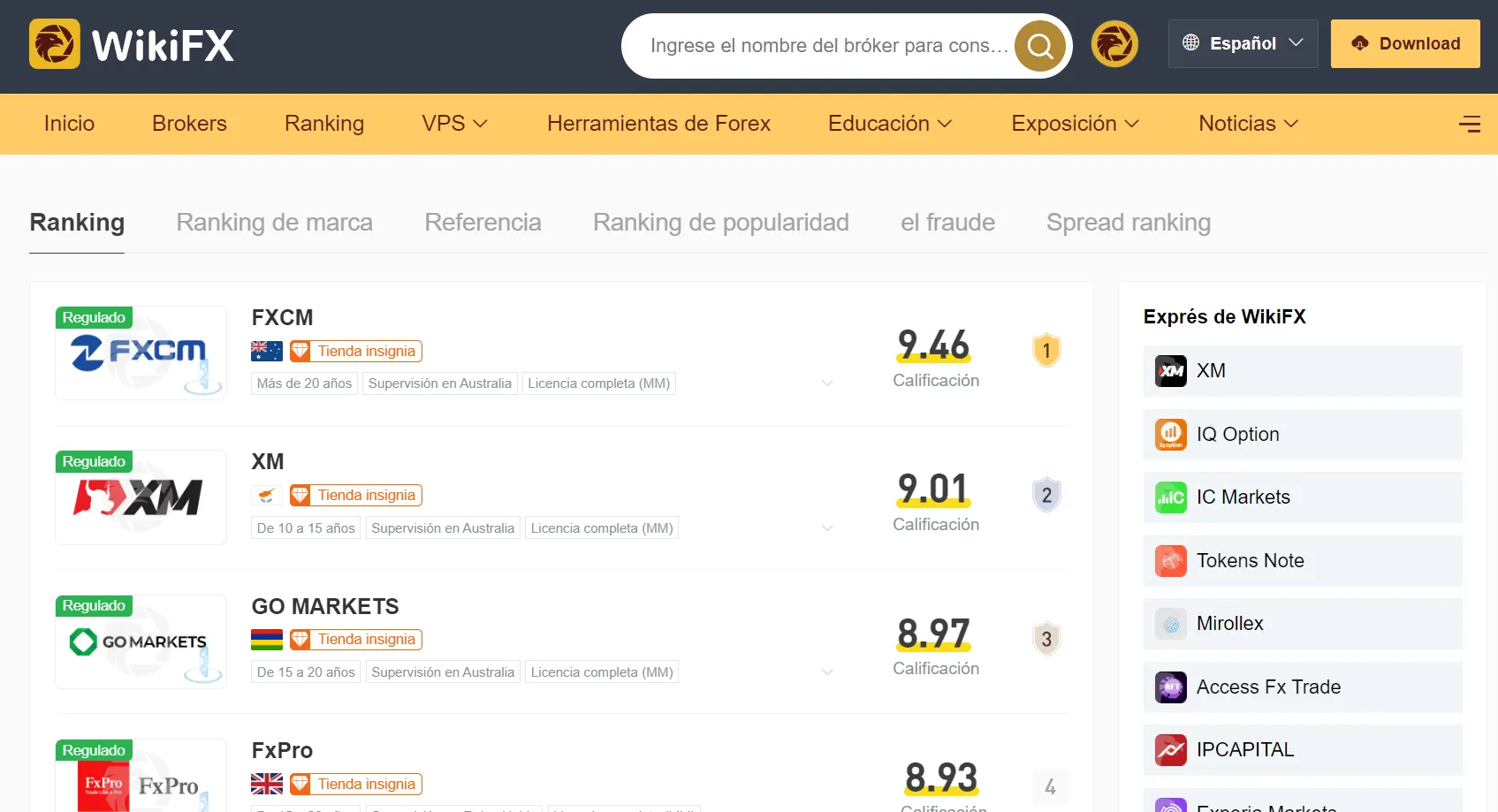
Task: Click the GO MARKETS logo thumbnail
Action: [141, 641]
